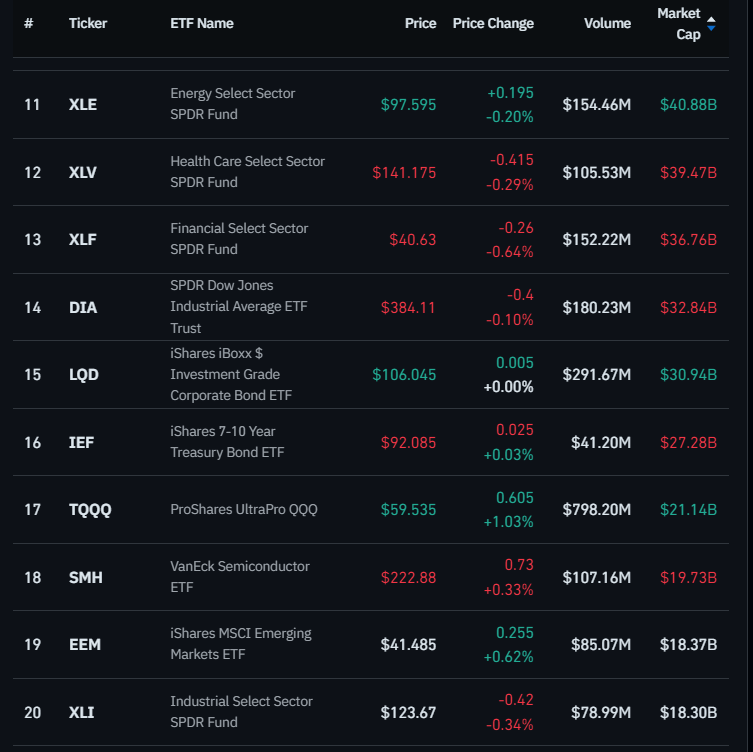The width and height of the screenshot is (753, 752).
Task: Sort table by Price column header
Action: pos(420,23)
